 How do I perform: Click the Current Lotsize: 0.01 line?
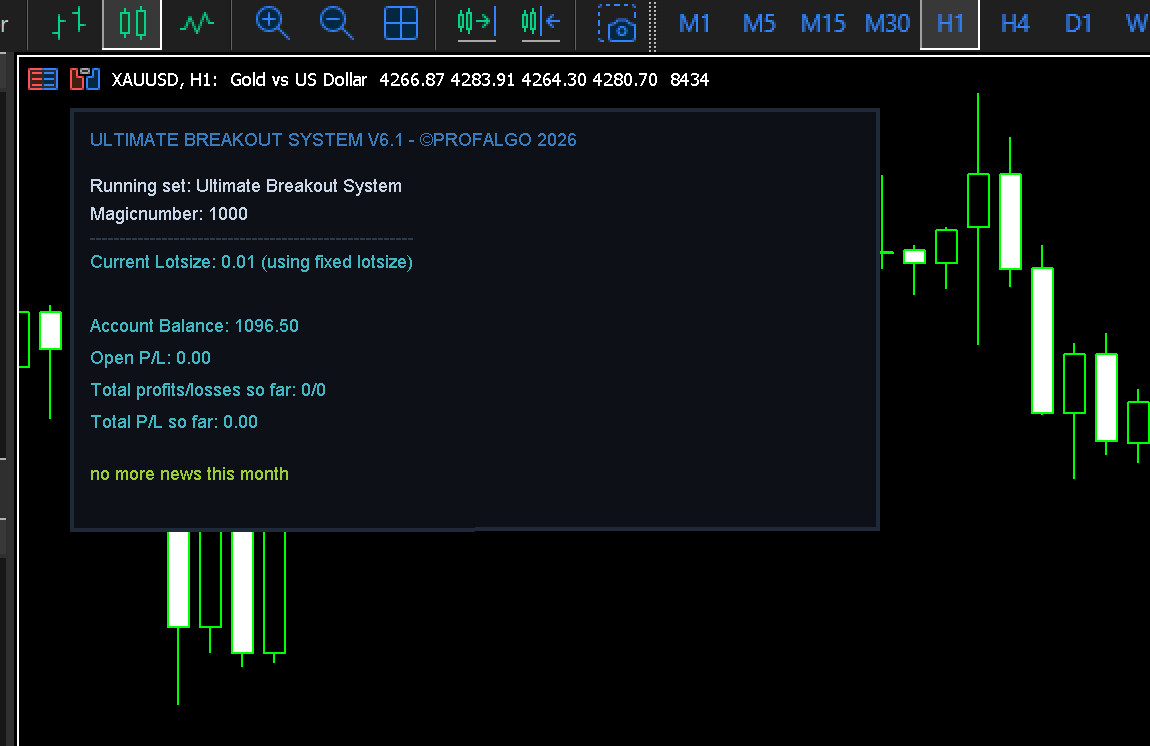click(251, 262)
